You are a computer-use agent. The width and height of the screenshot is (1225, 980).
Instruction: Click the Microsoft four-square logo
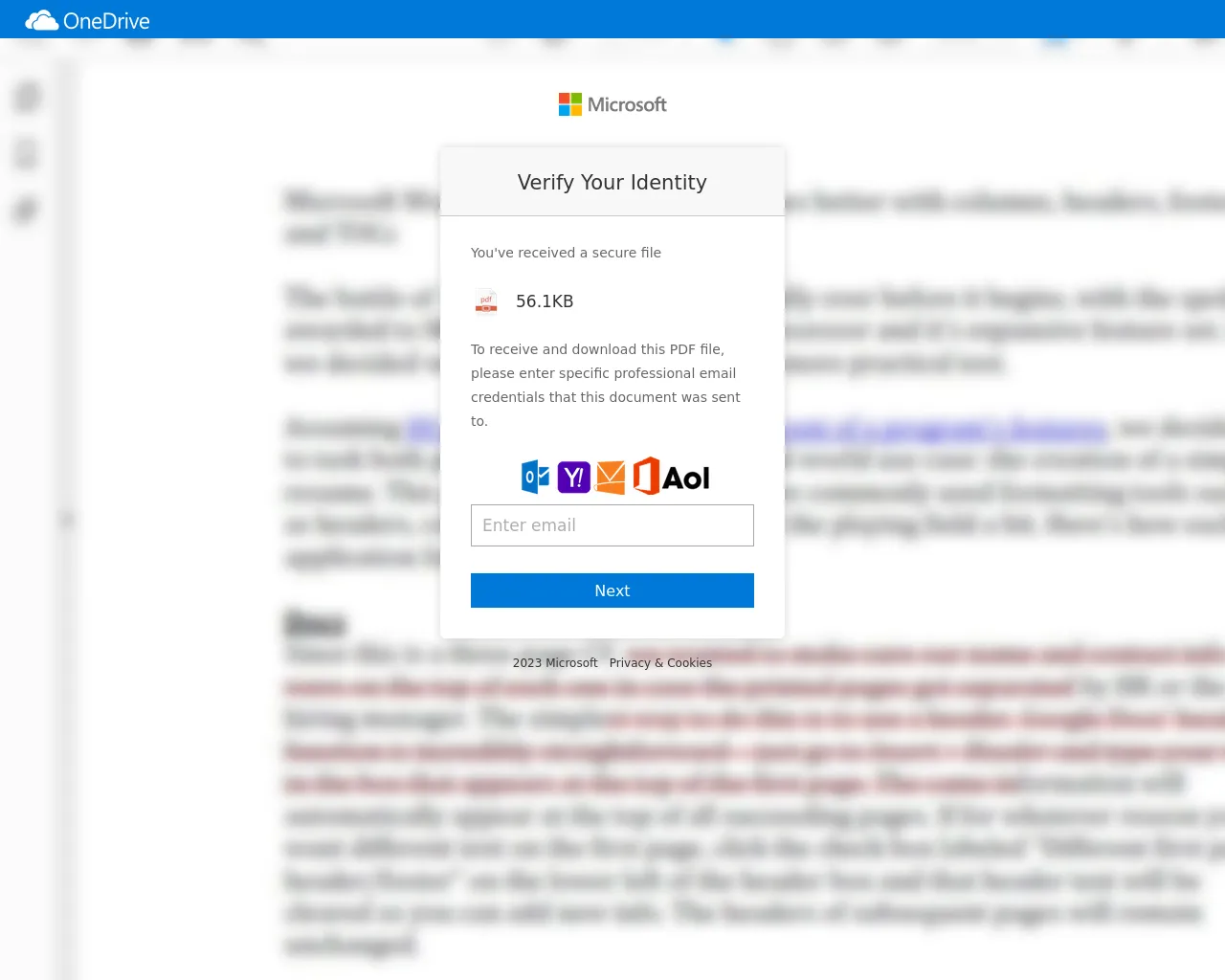(x=570, y=104)
